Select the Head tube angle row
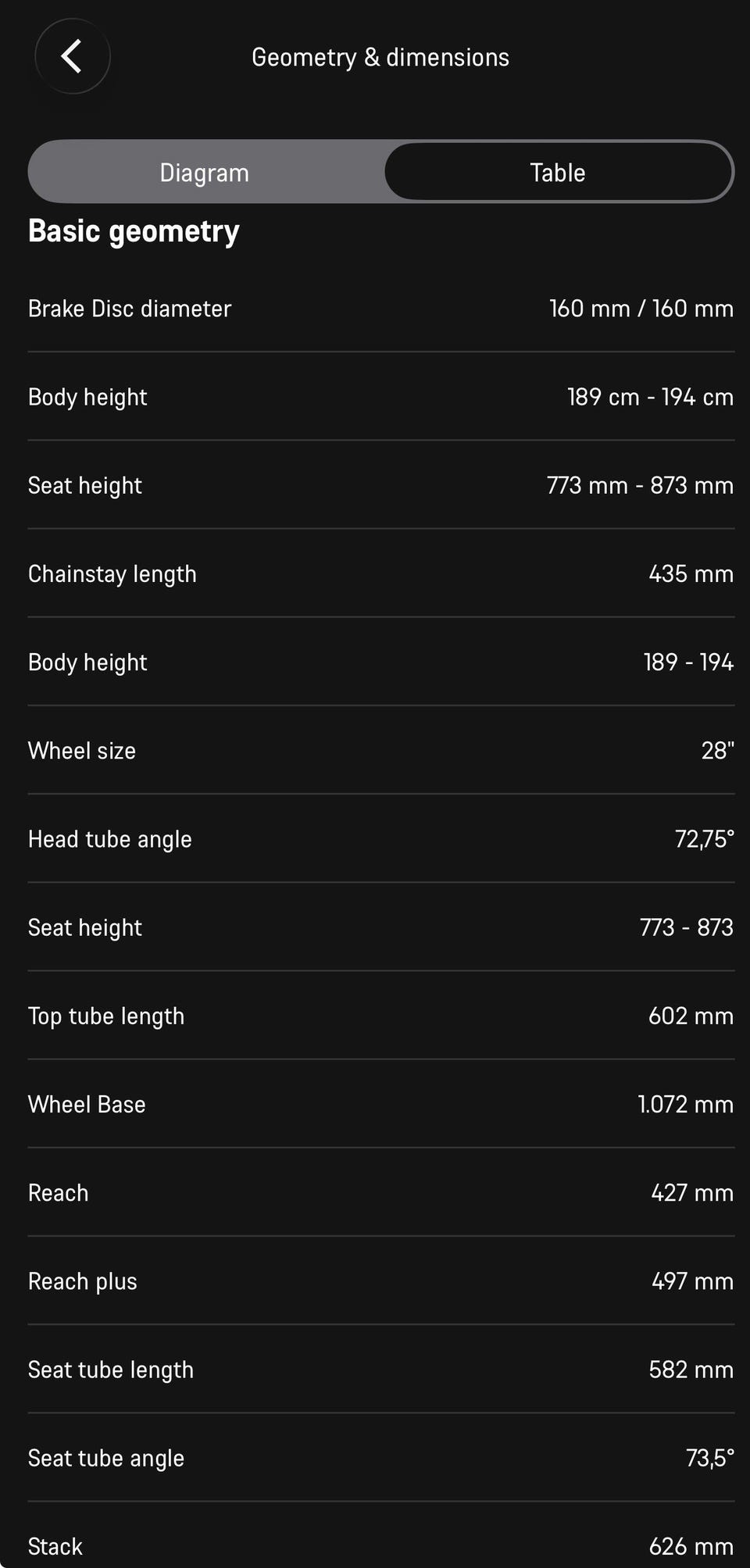 click(x=381, y=839)
